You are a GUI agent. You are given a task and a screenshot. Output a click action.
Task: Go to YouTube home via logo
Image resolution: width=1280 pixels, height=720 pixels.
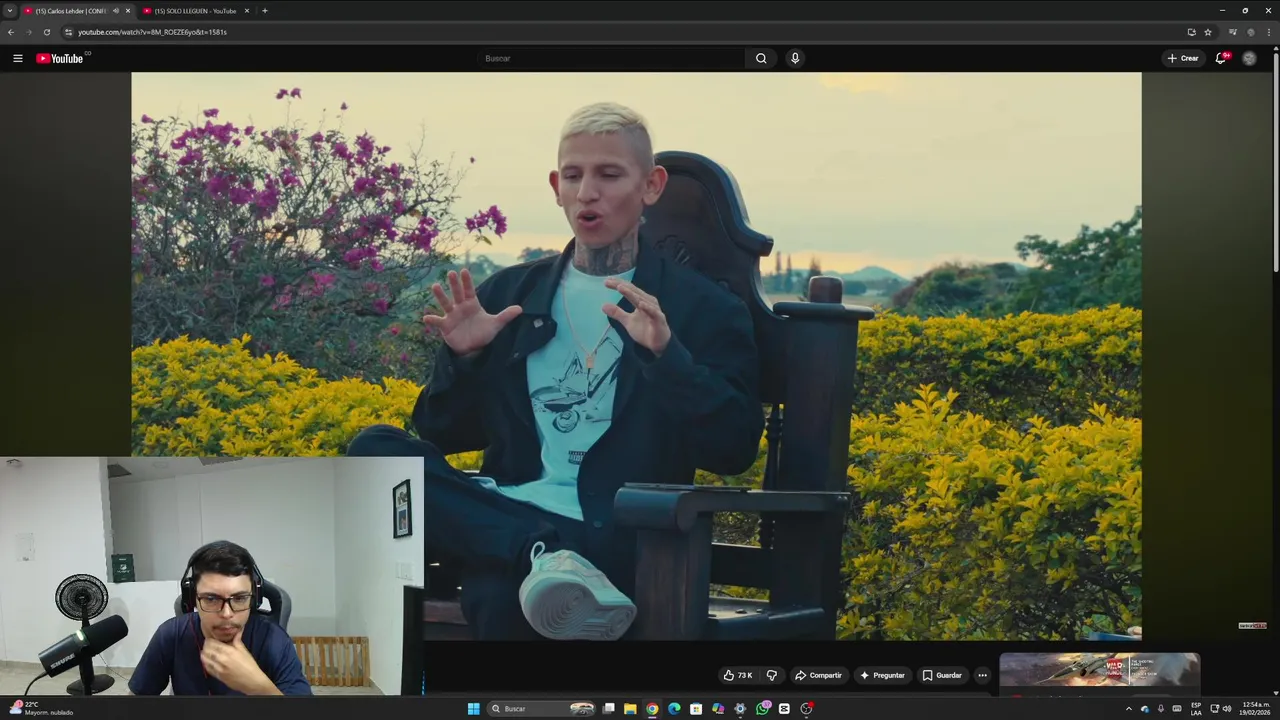60,58
